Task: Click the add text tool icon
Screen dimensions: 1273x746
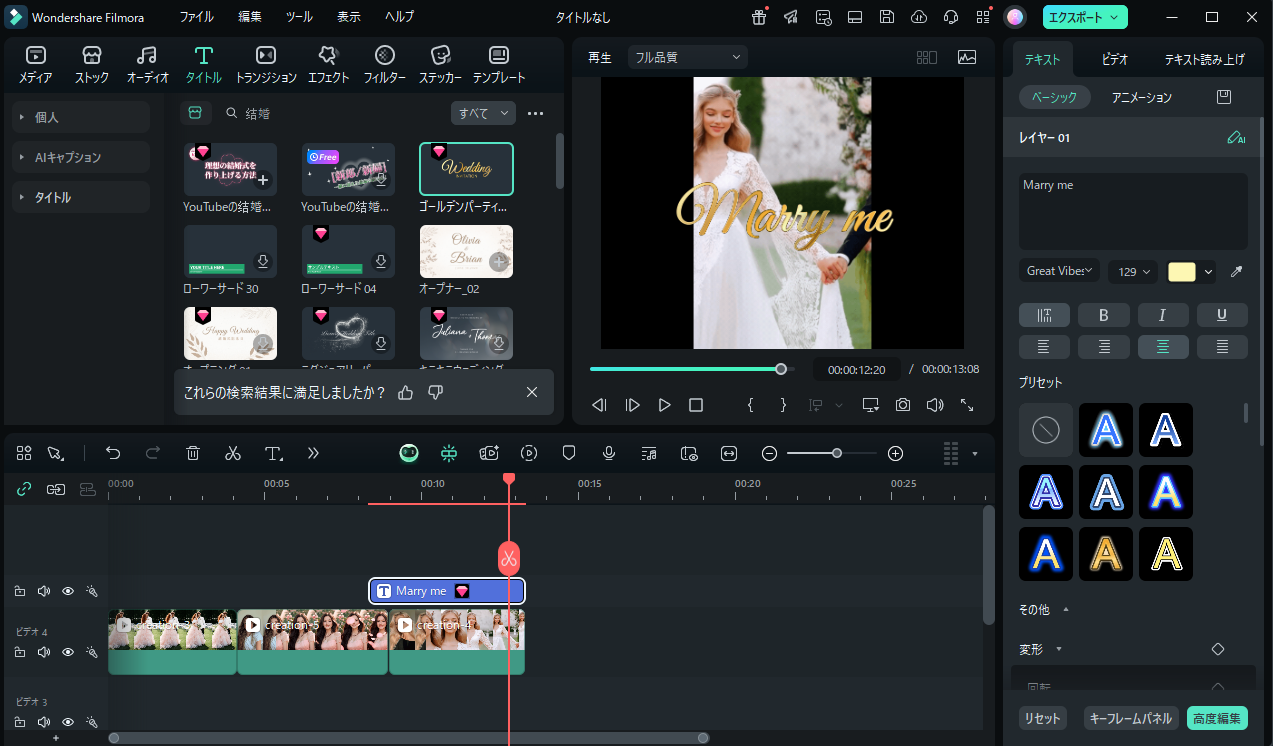Action: [274, 453]
